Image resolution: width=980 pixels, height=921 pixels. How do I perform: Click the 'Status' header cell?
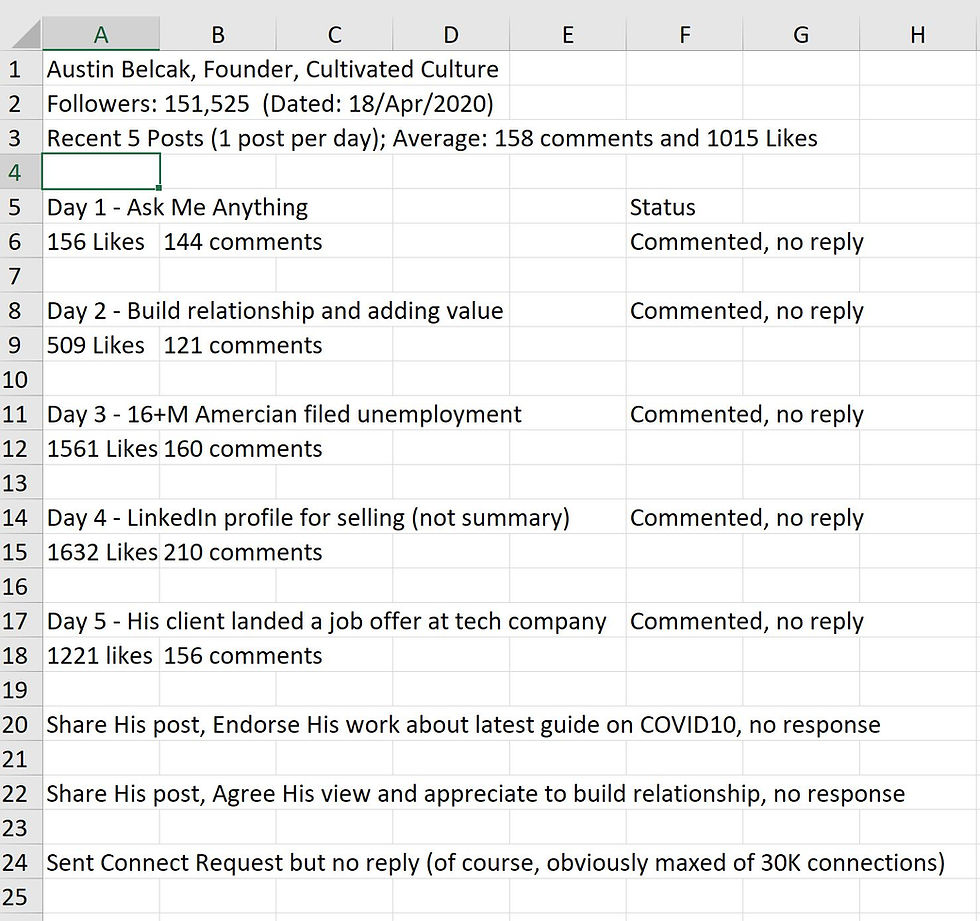[x=662, y=207]
